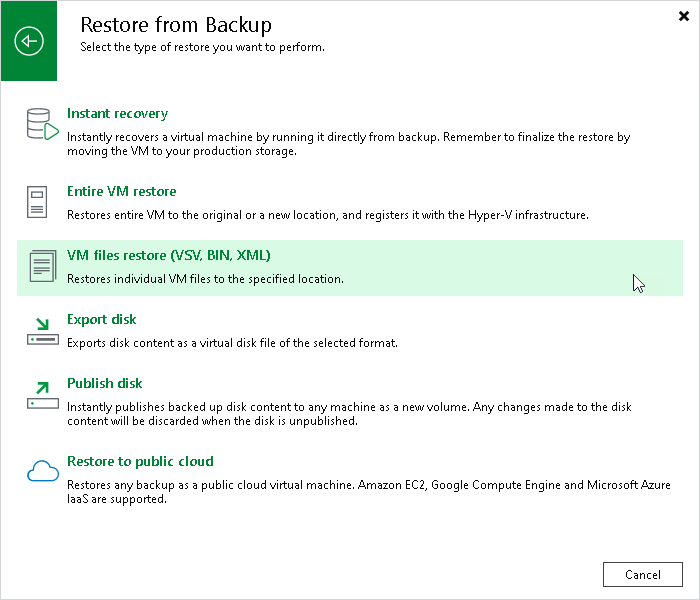
Task: Click the Publish disk arrow icon
Action: click(x=42, y=396)
